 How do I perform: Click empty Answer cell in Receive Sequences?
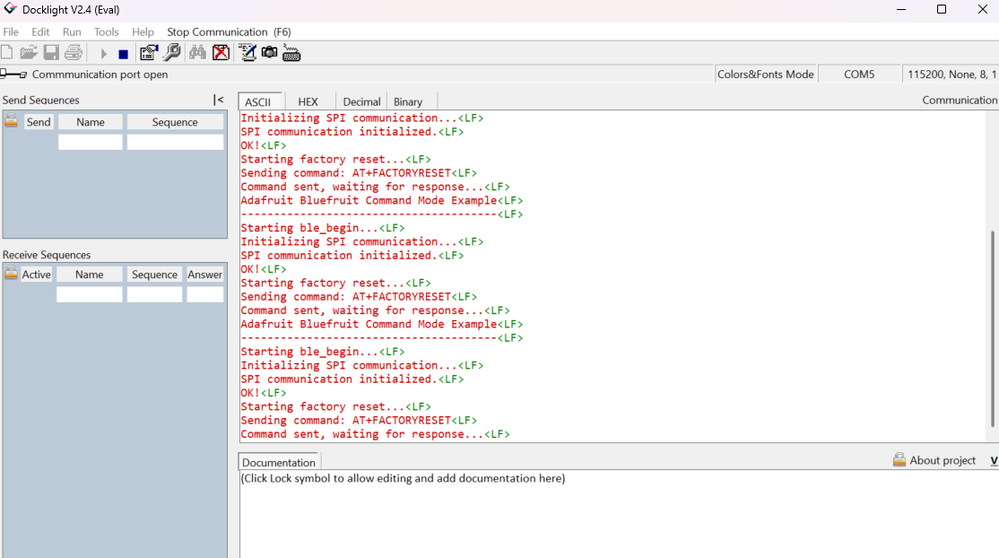(x=205, y=294)
